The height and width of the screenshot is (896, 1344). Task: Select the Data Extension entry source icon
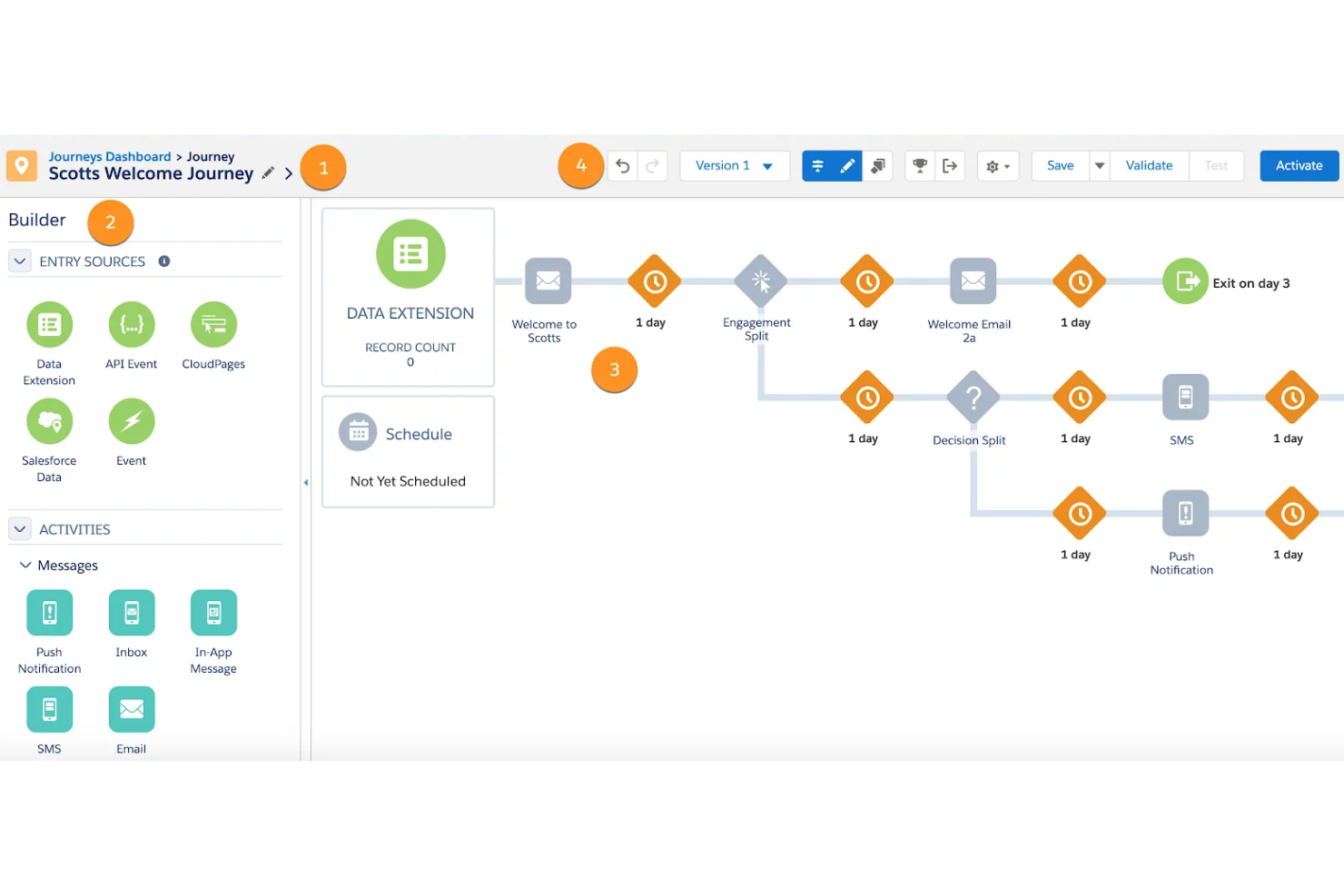pyautogui.click(x=49, y=324)
